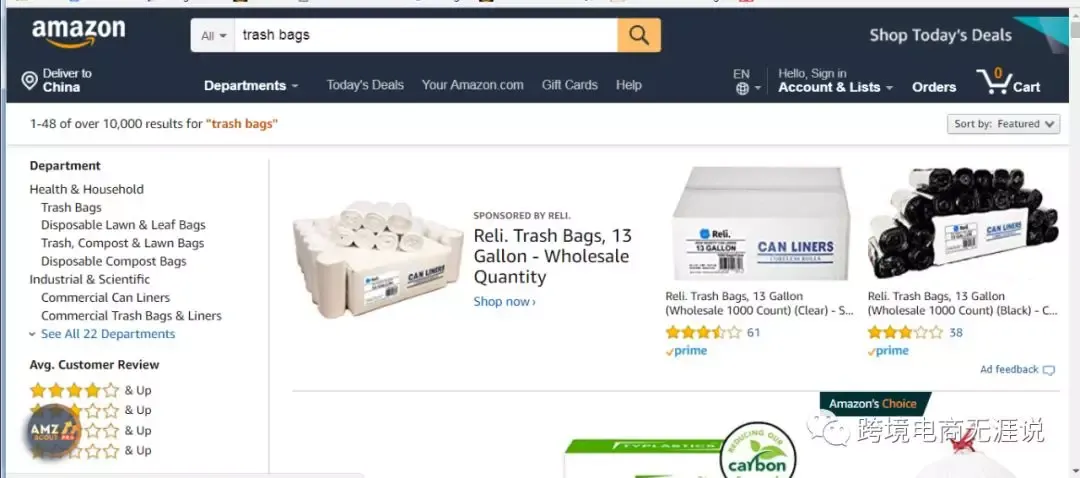Click the orange search magnifier button

tap(638, 35)
